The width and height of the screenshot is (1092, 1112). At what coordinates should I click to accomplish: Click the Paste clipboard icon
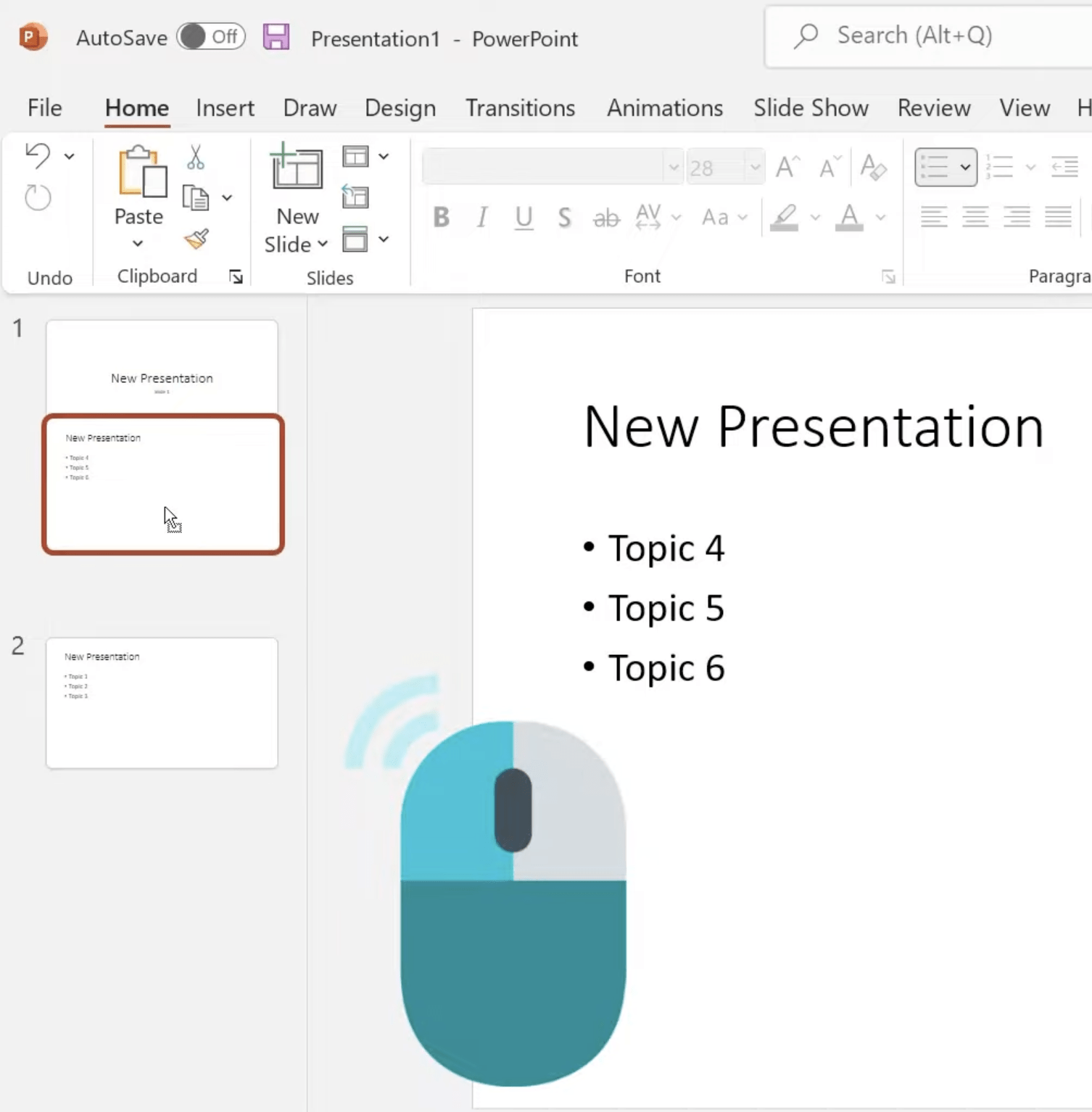pyautogui.click(x=141, y=172)
